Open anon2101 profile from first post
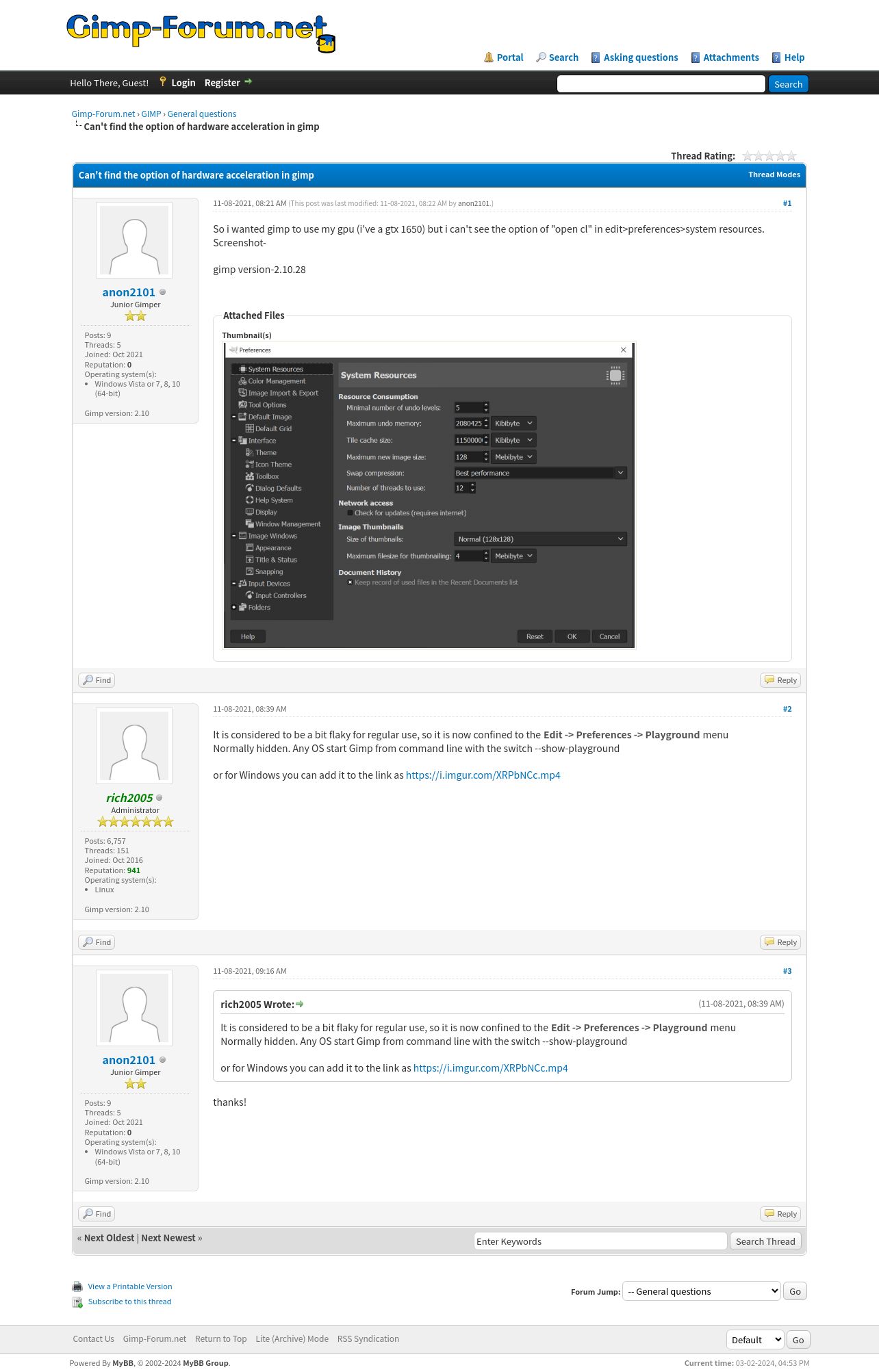 point(129,292)
